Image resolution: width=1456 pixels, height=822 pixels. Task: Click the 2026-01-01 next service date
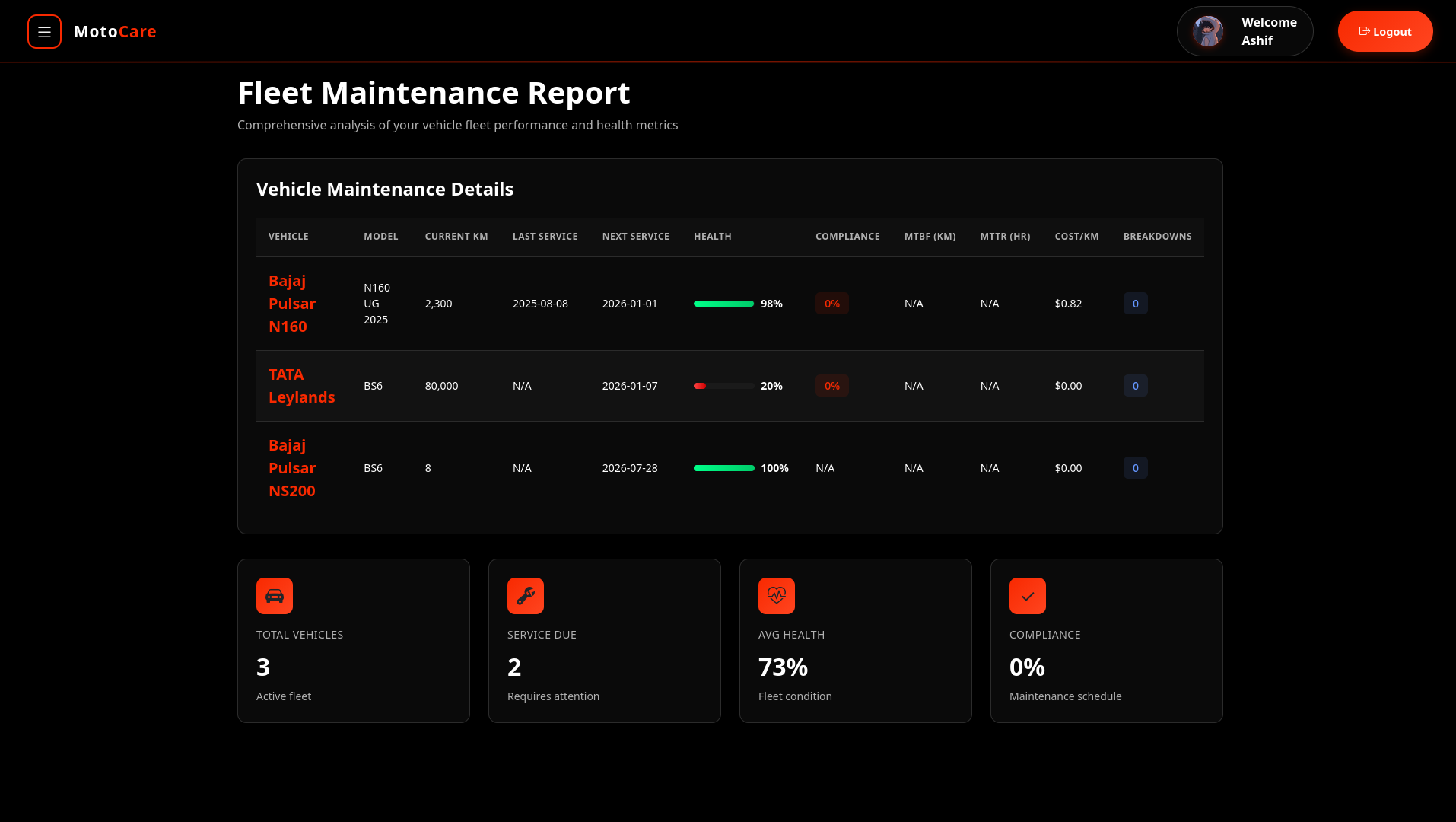click(630, 304)
